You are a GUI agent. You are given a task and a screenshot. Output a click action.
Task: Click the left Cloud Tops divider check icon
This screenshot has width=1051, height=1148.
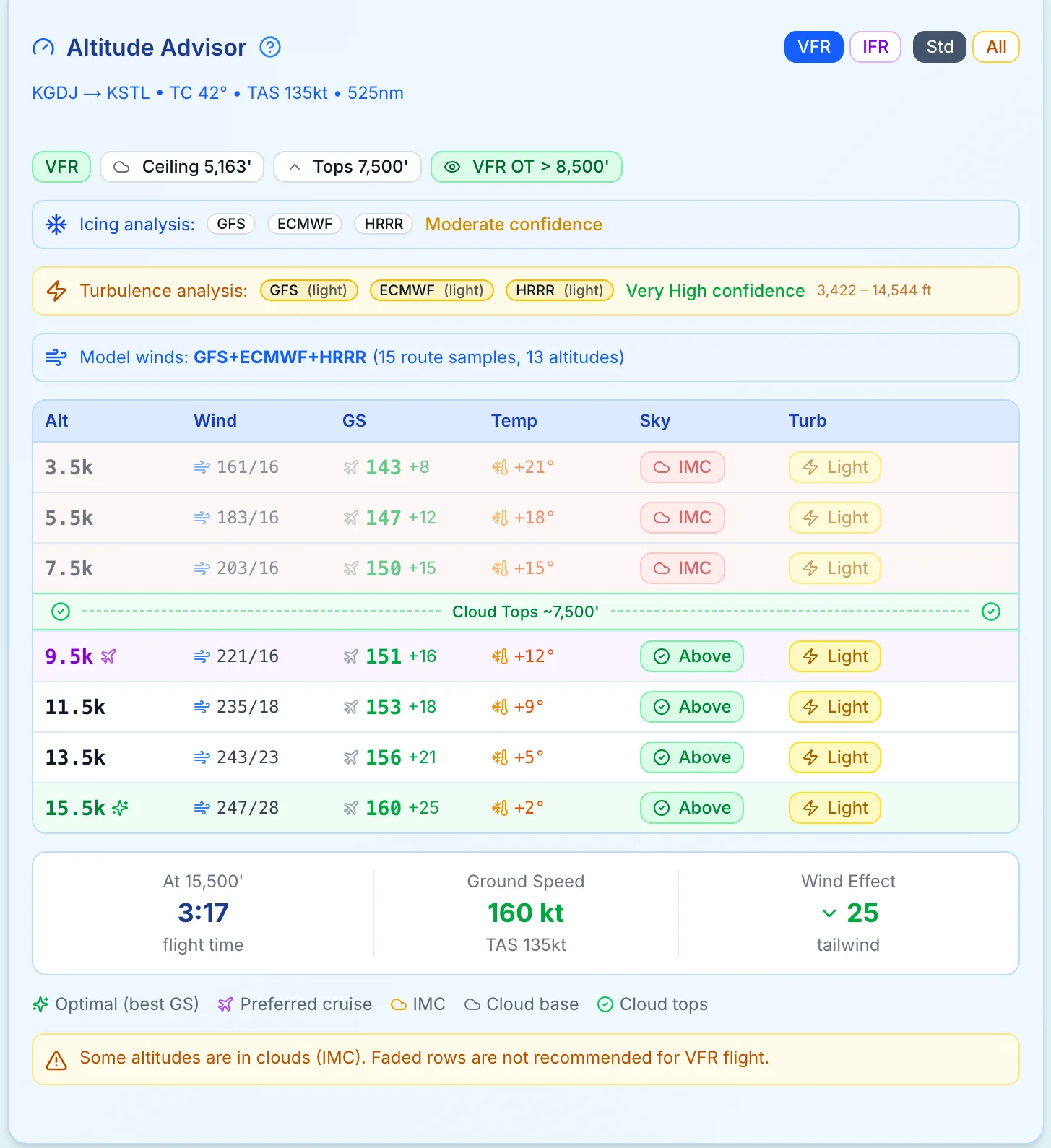[61, 612]
